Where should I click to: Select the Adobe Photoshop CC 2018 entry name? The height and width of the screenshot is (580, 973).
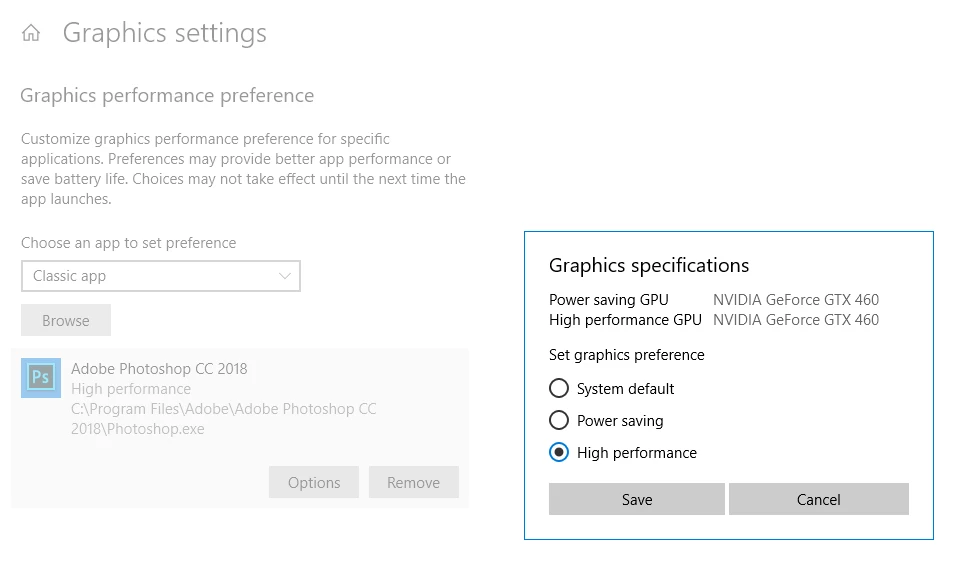pyautogui.click(x=159, y=368)
